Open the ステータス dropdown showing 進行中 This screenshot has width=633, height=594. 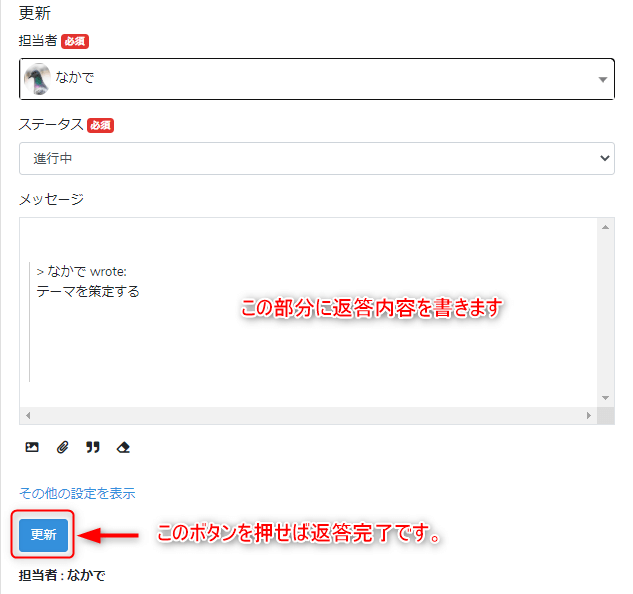point(317,158)
